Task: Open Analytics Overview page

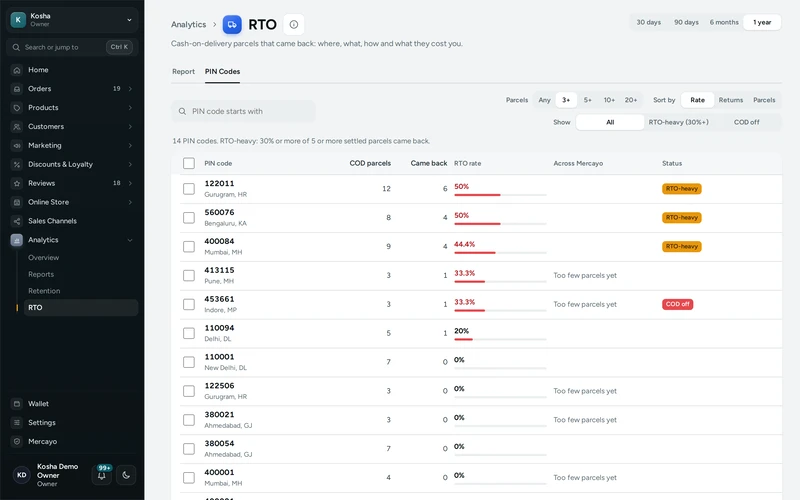Action: pos(43,258)
